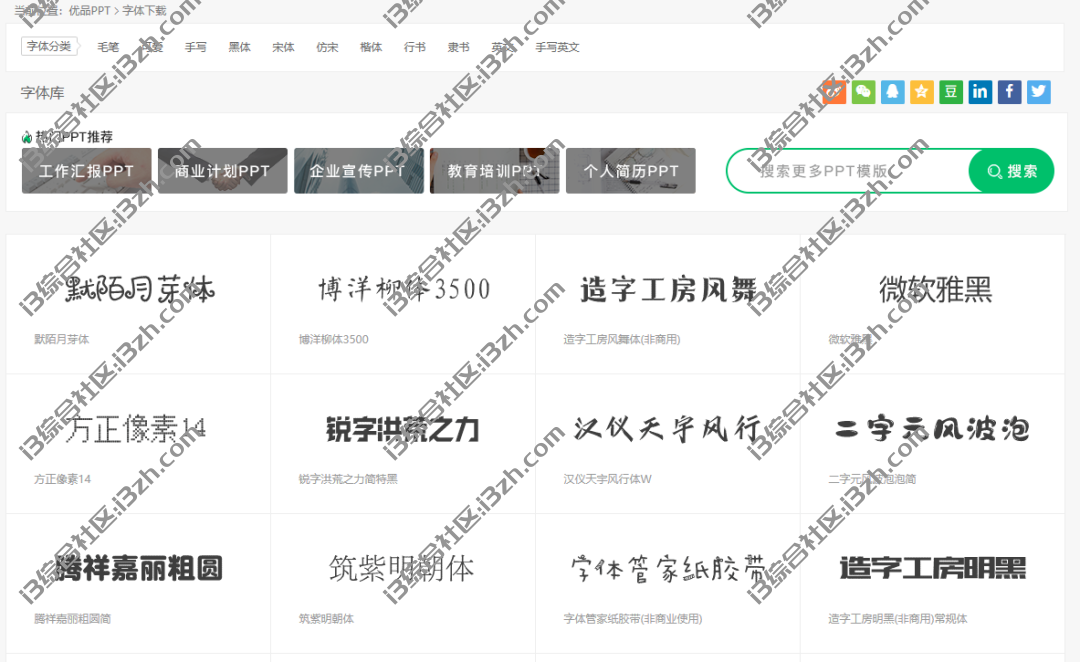Open 字体管家纸胶带 font preview image
1080x662 pixels.
[x=668, y=568]
